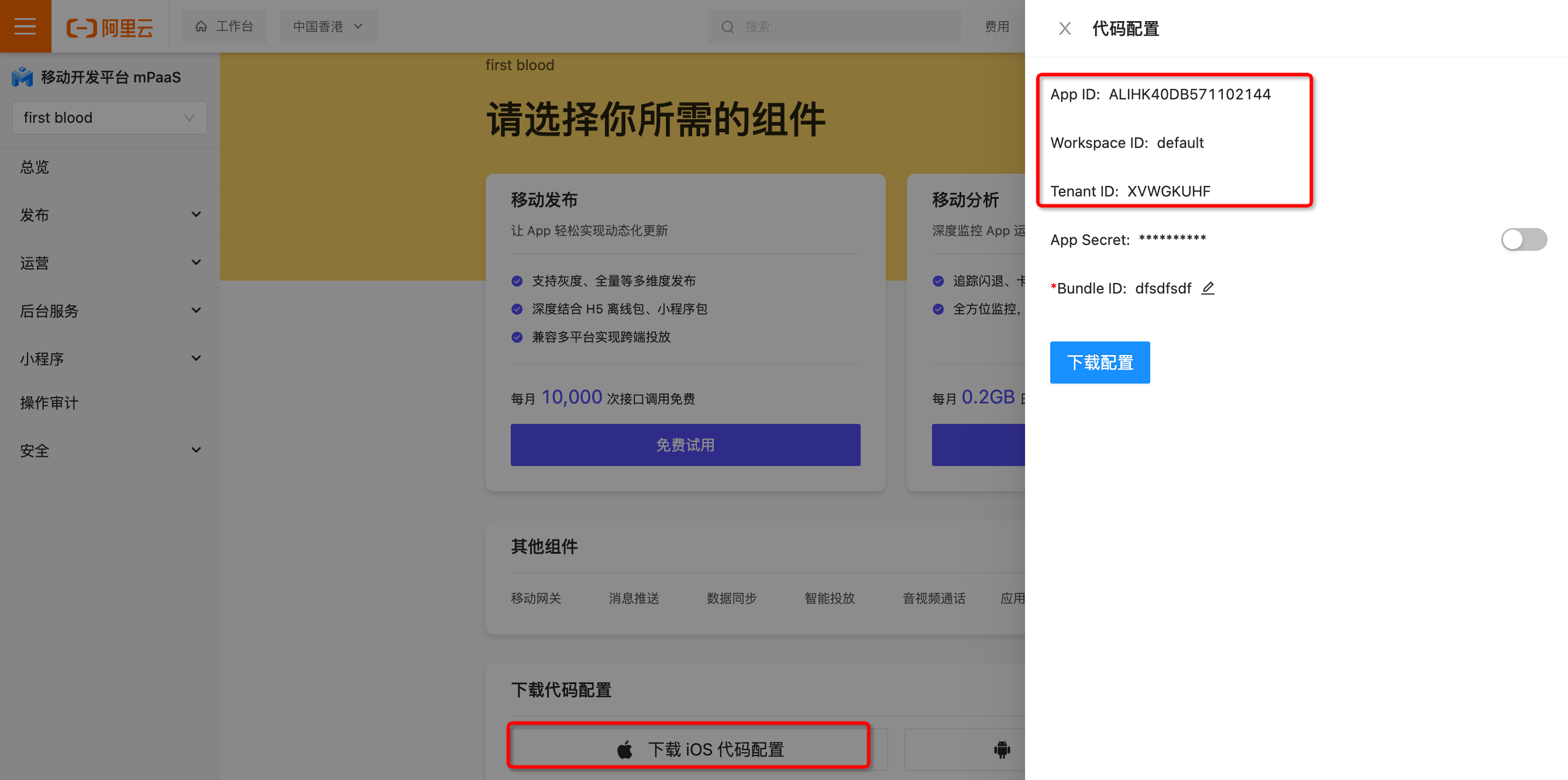Click the mPaaS cube logo icon
Screen dimensions: 1568x780
click(22, 77)
